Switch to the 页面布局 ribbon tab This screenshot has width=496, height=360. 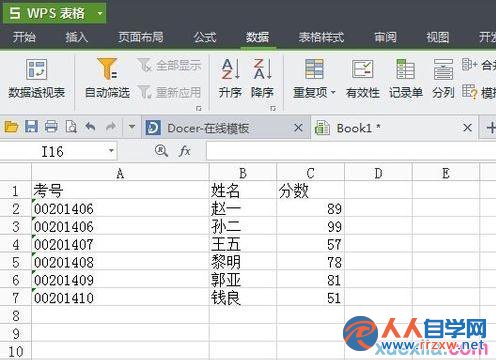(x=141, y=37)
